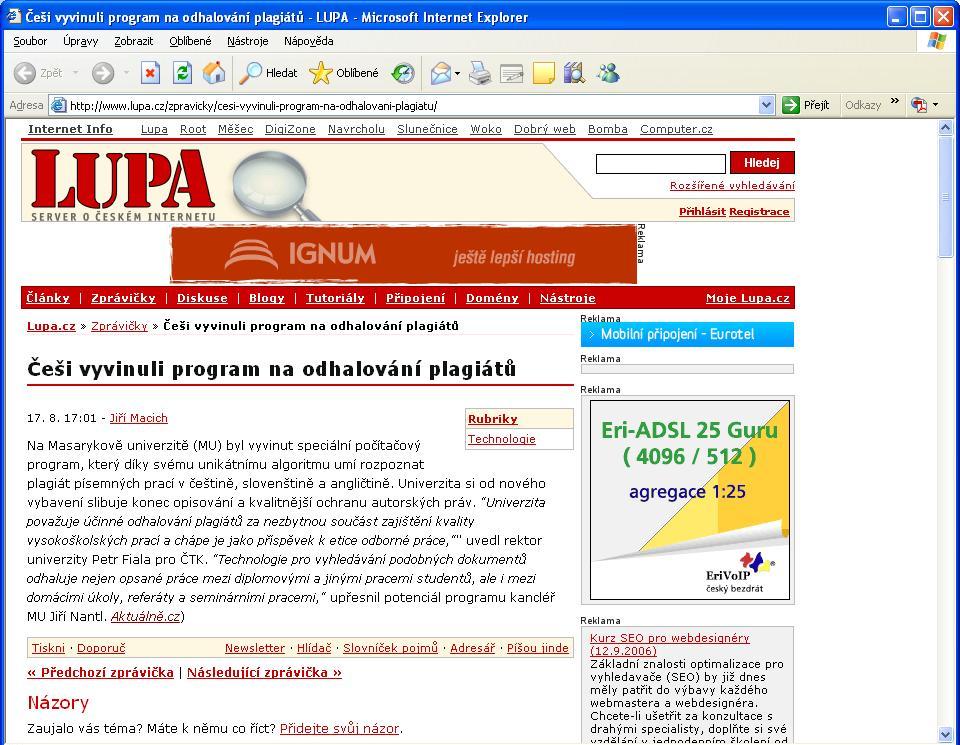Viewport: 960px width, 745px height.
Task: Print page with printer icon
Action: 480,73
